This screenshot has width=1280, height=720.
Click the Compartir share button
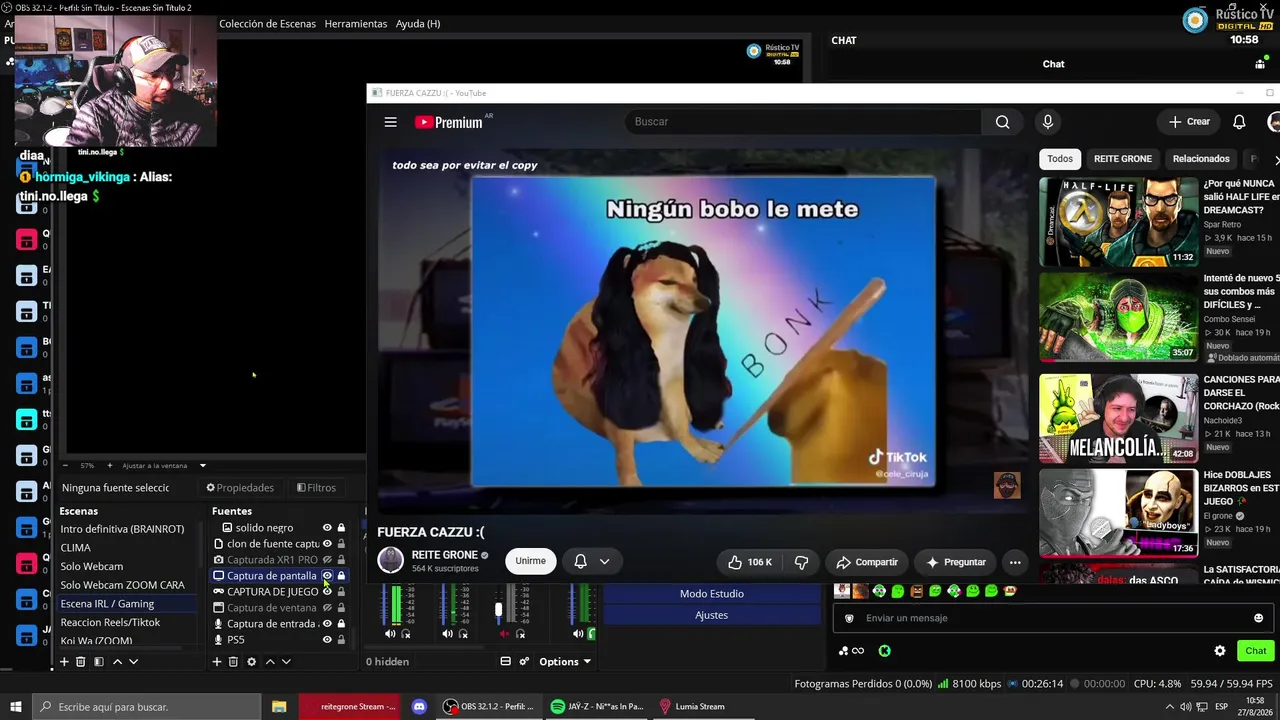[867, 562]
